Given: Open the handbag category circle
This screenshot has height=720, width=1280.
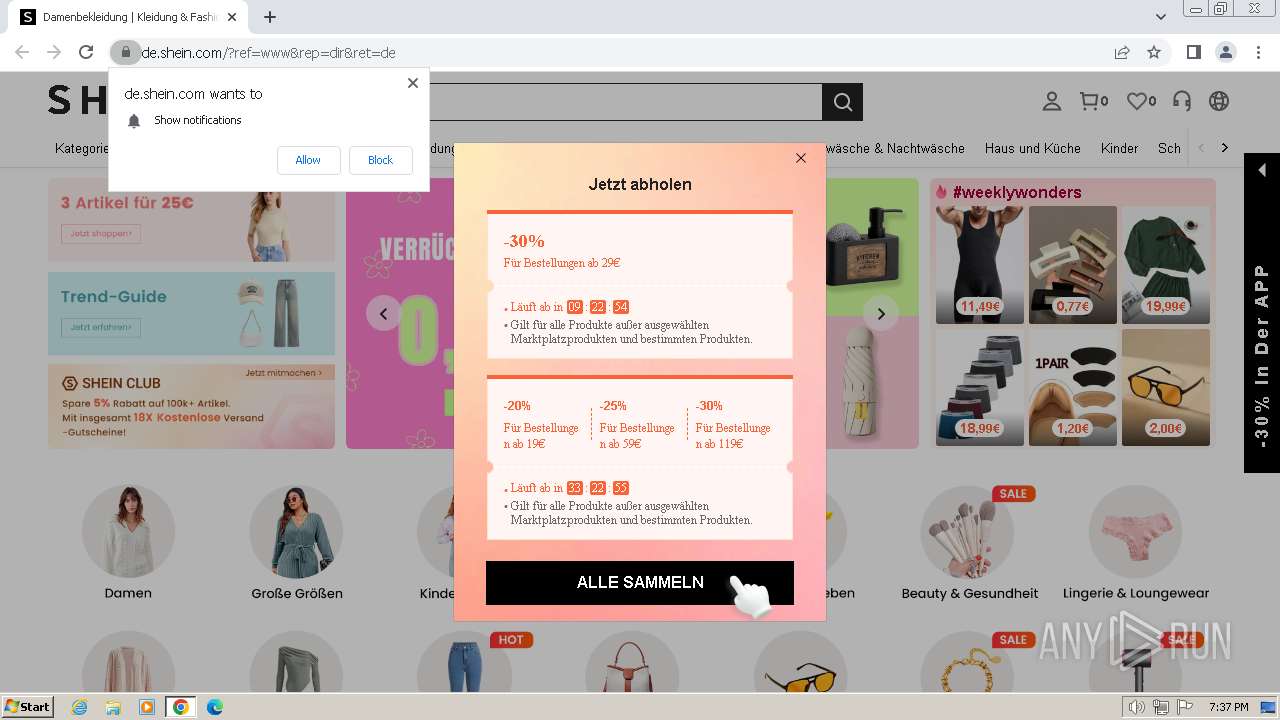Looking at the screenshot, I should click(x=632, y=661).
